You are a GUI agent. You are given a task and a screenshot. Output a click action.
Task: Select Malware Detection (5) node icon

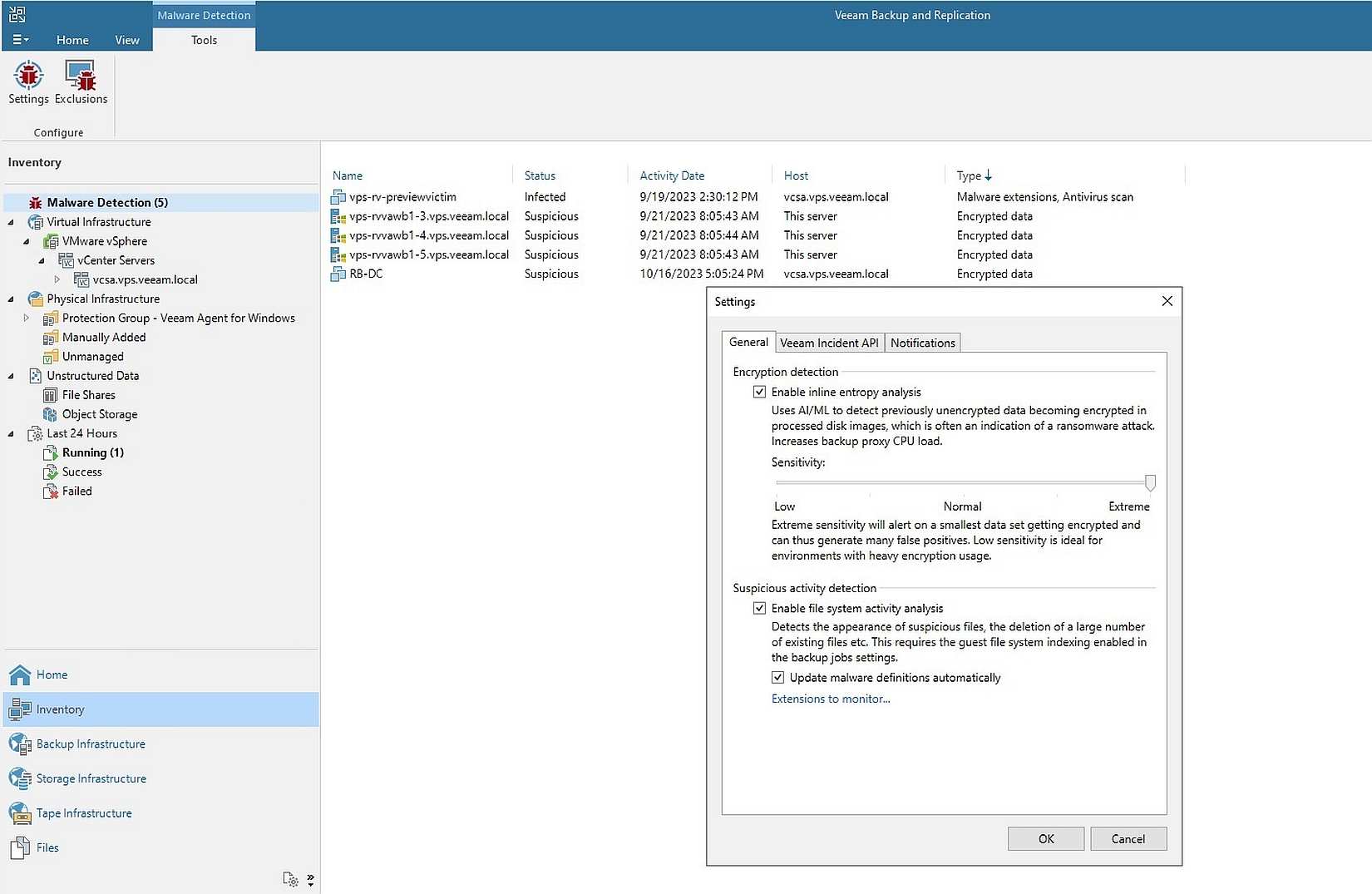[35, 203]
